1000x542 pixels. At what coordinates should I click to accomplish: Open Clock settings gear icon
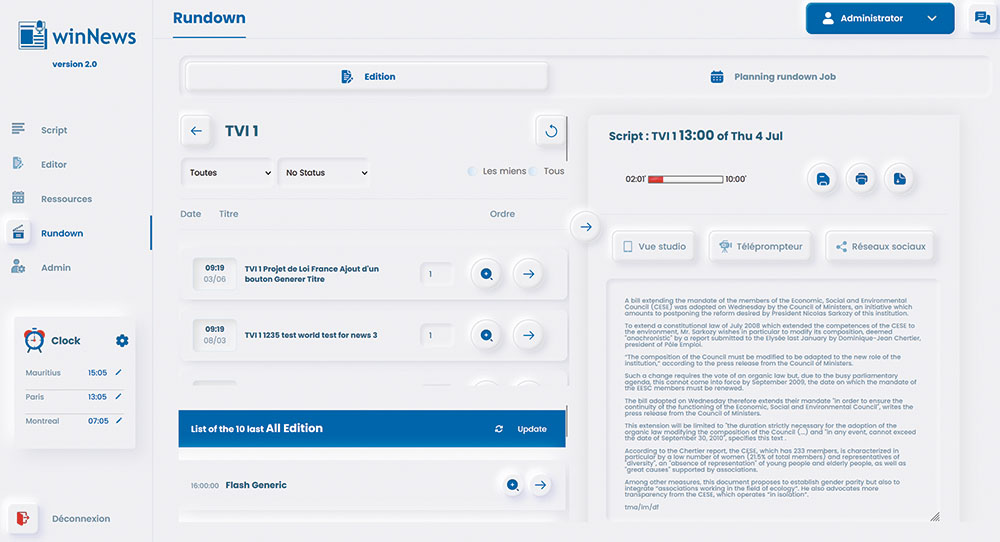coord(122,341)
